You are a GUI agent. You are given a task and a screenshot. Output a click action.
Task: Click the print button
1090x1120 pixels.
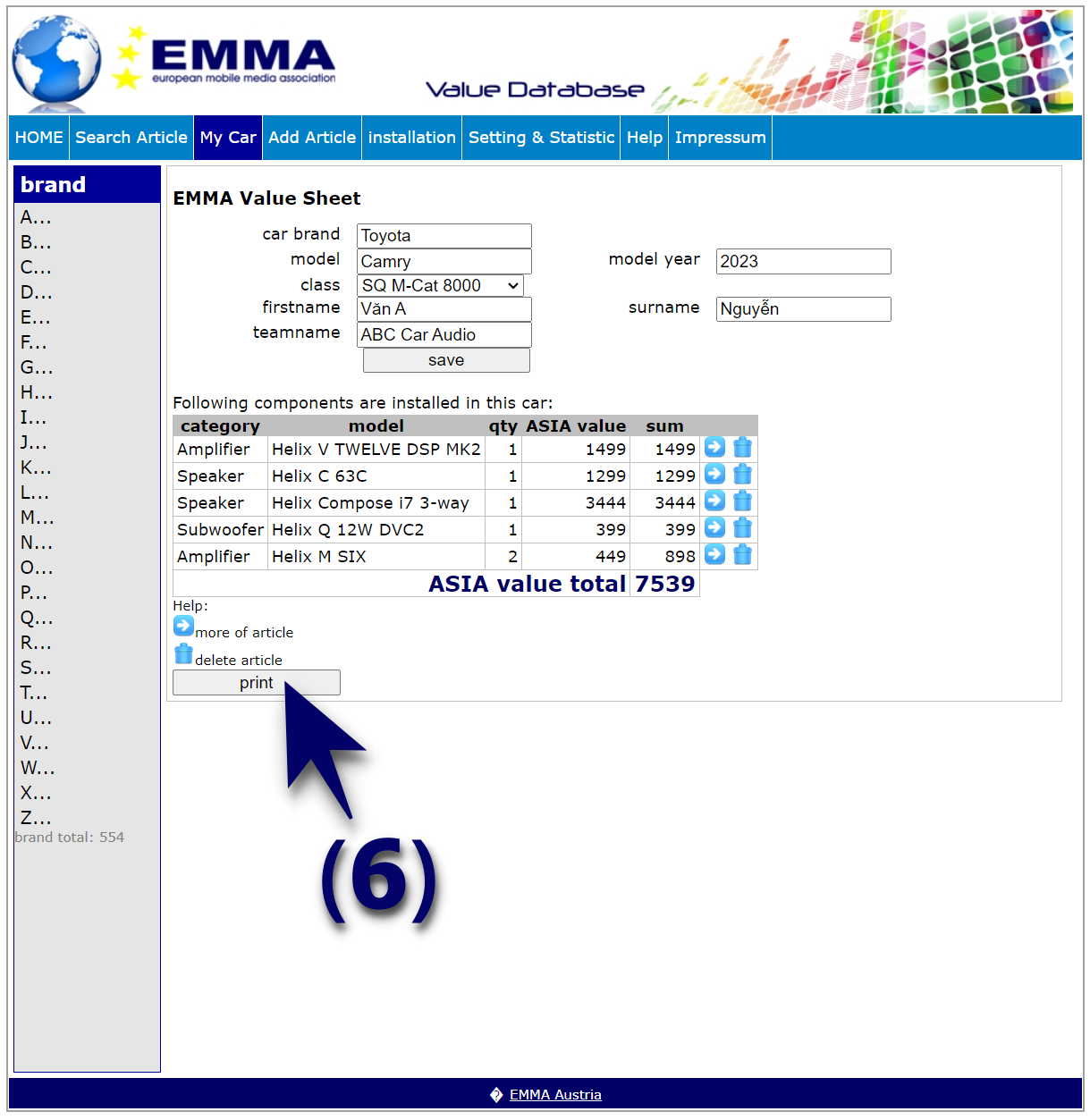pyautogui.click(x=257, y=683)
